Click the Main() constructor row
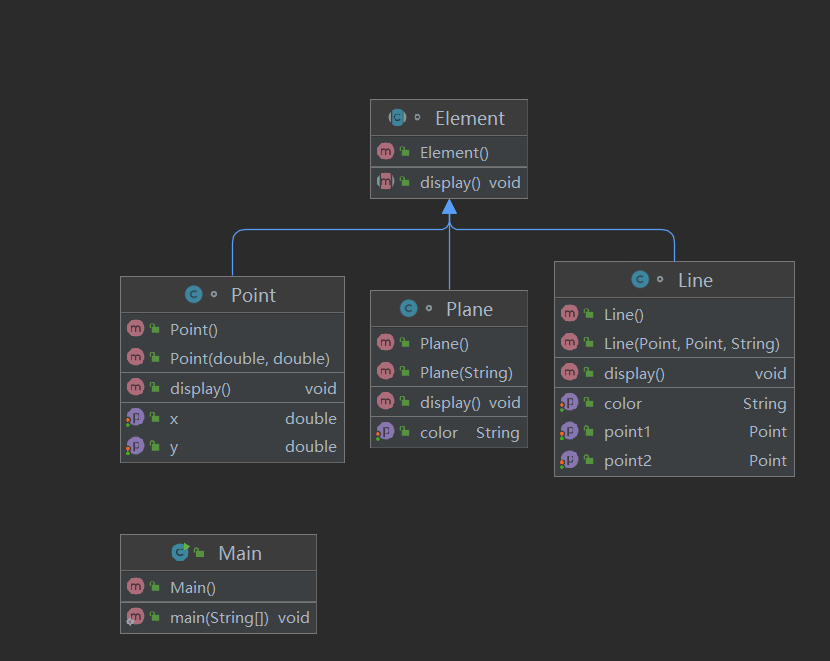 [x=193, y=587]
